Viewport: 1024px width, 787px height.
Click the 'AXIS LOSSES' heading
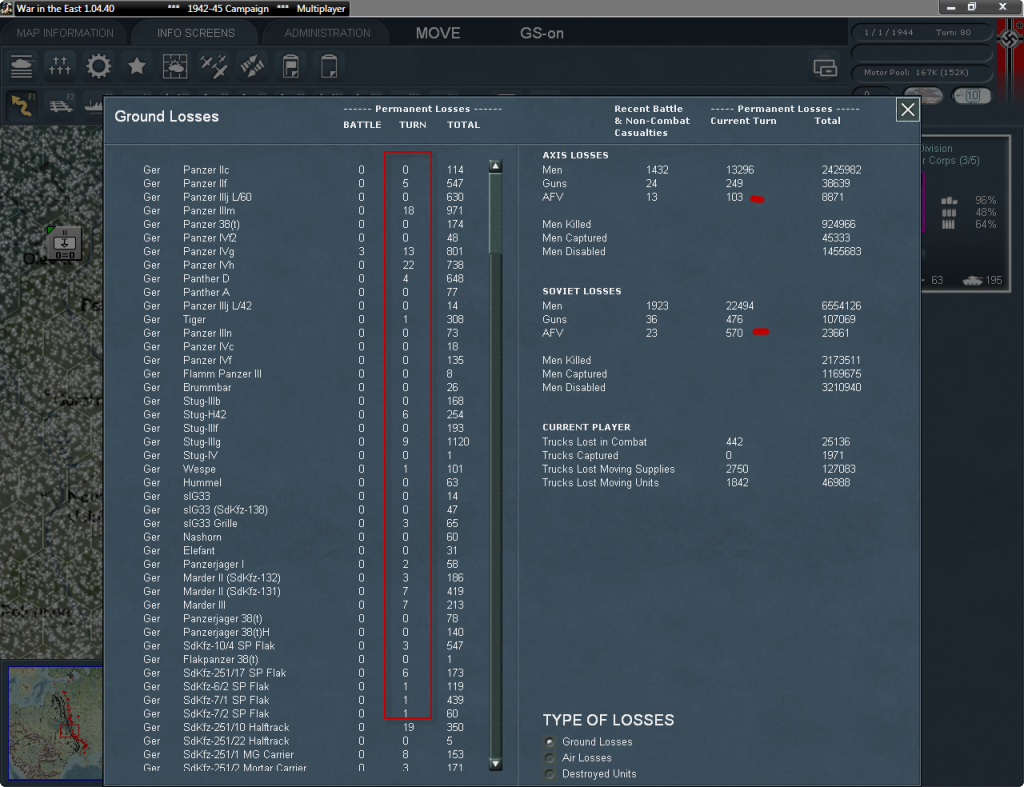click(575, 155)
